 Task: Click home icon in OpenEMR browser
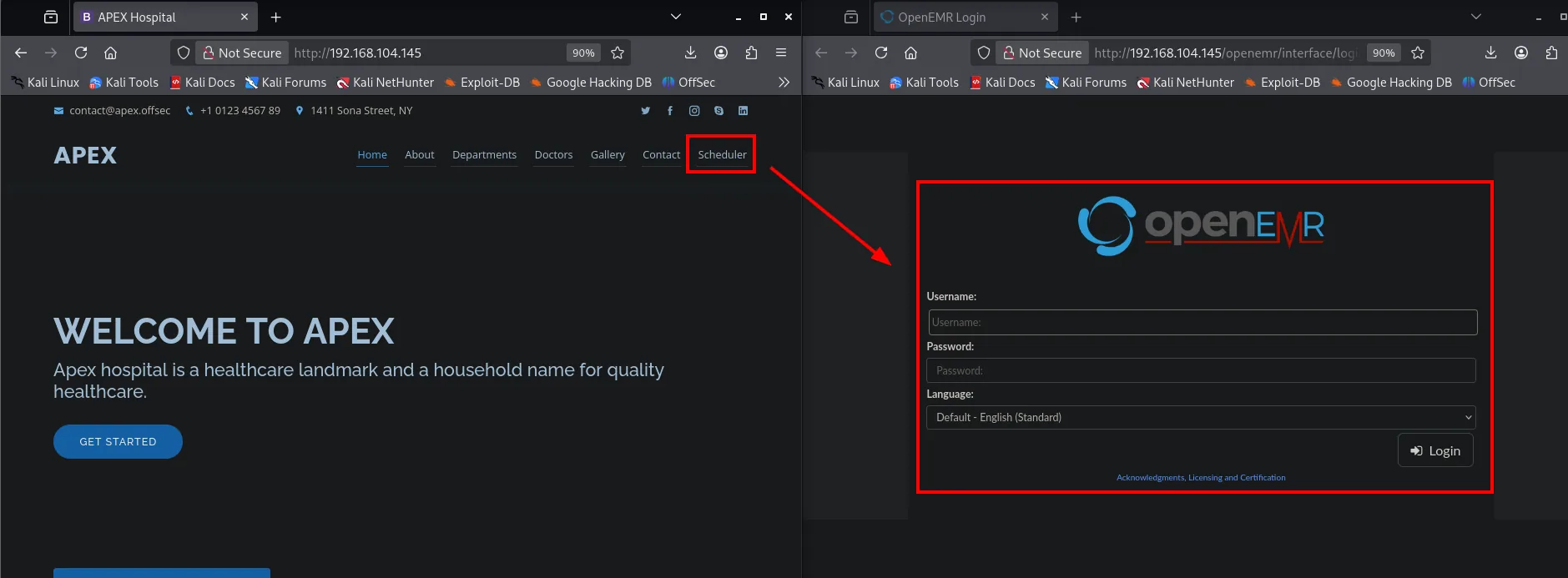coord(911,53)
